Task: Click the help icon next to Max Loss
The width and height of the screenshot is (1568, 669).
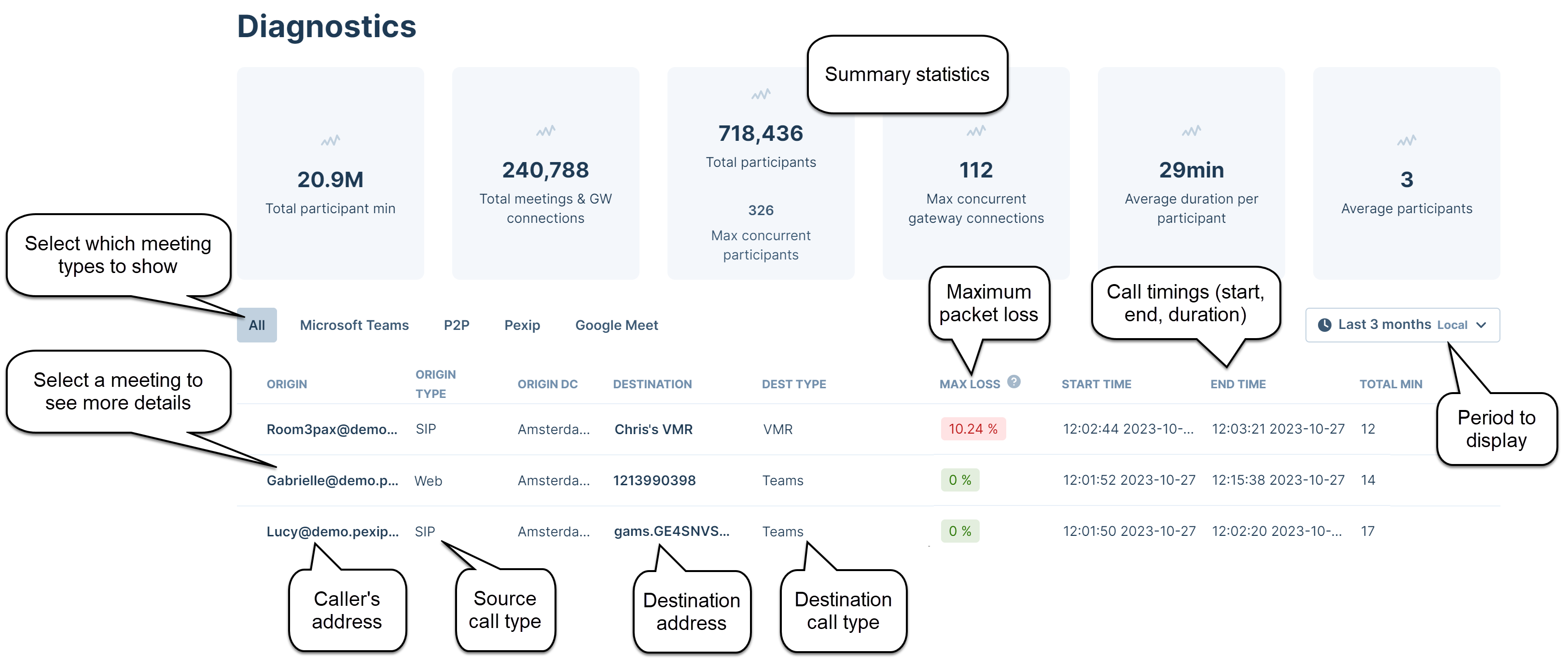Action: point(1013,382)
